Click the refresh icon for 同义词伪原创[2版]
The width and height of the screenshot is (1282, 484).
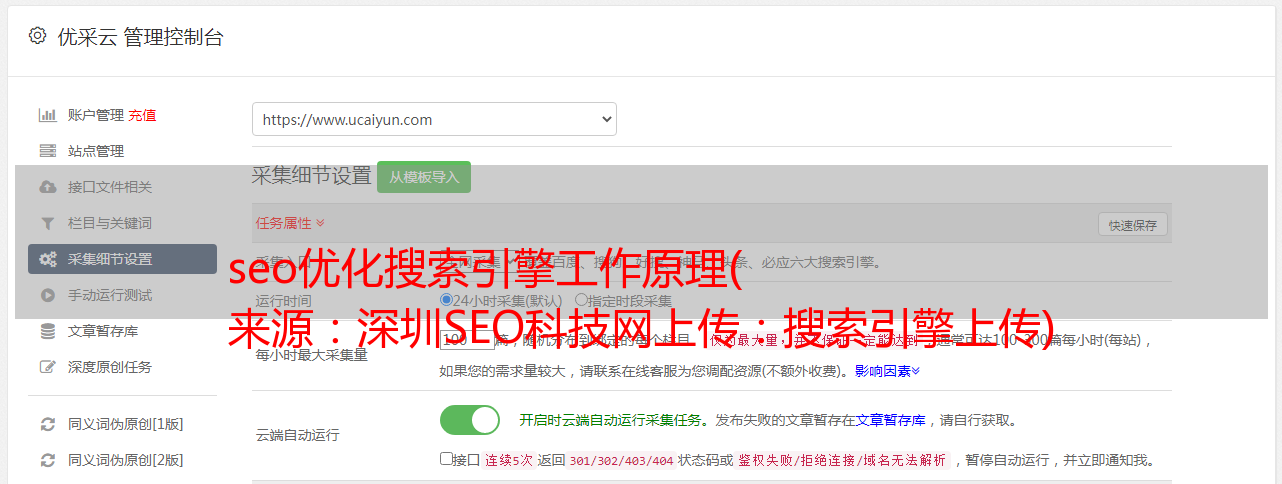point(47,460)
